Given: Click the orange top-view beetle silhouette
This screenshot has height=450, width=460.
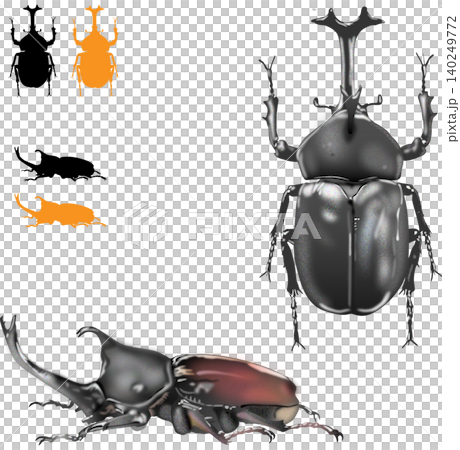Looking at the screenshot, I should pos(95,51).
